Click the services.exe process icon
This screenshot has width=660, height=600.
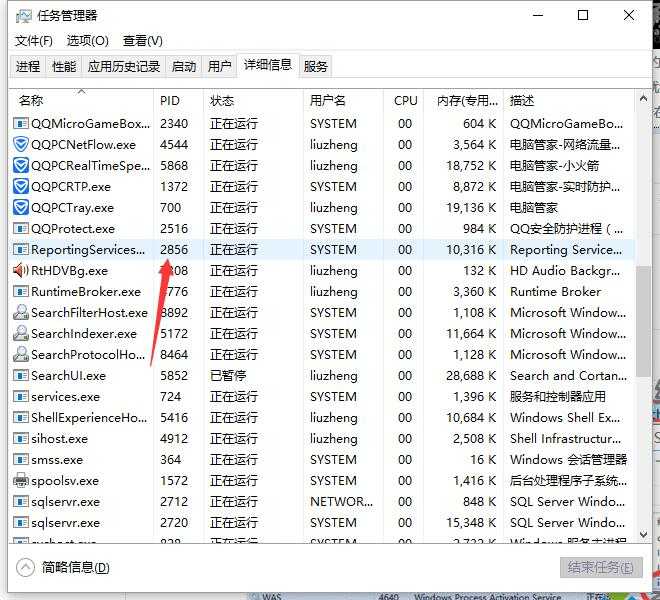pos(21,397)
